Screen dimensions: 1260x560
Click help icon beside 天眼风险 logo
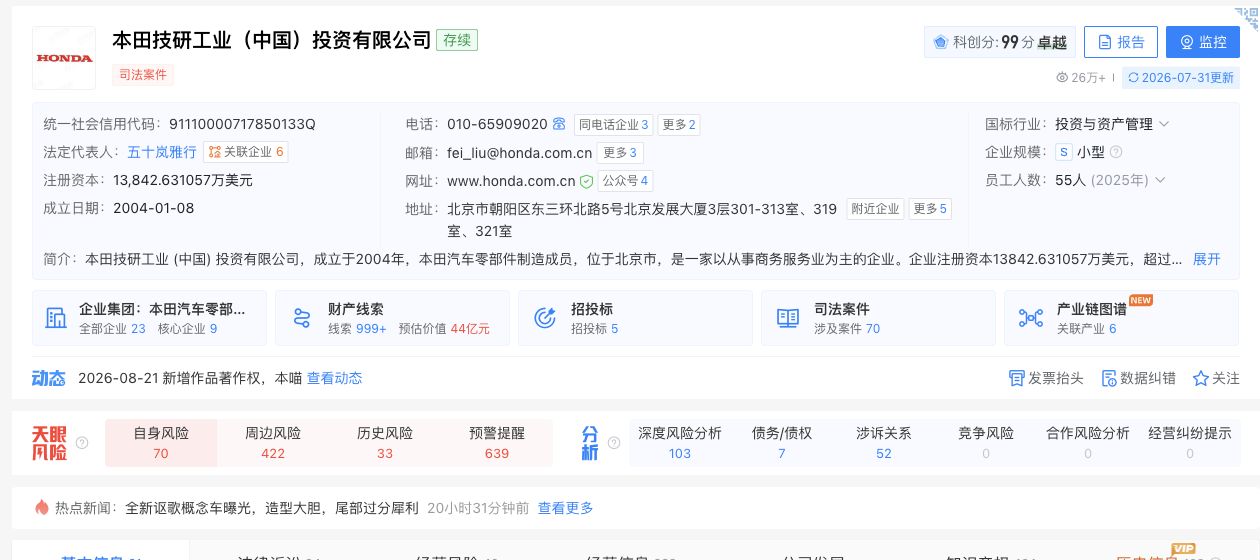point(82,443)
